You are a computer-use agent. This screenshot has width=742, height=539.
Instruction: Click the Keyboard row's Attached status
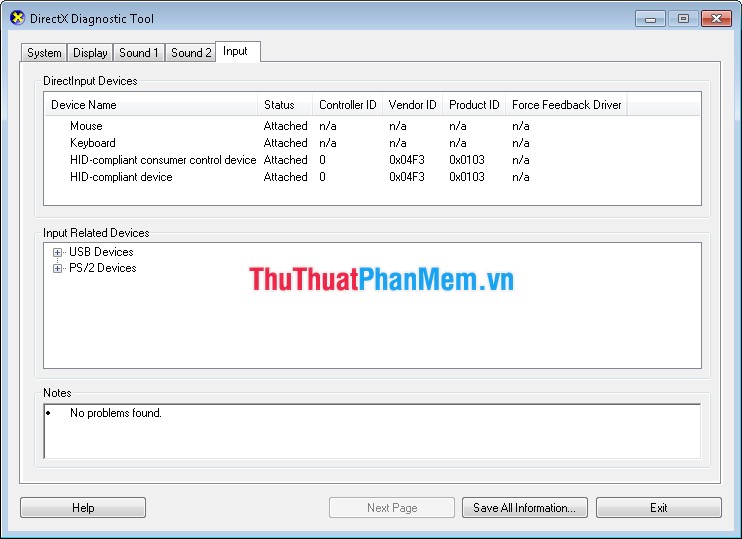click(285, 143)
